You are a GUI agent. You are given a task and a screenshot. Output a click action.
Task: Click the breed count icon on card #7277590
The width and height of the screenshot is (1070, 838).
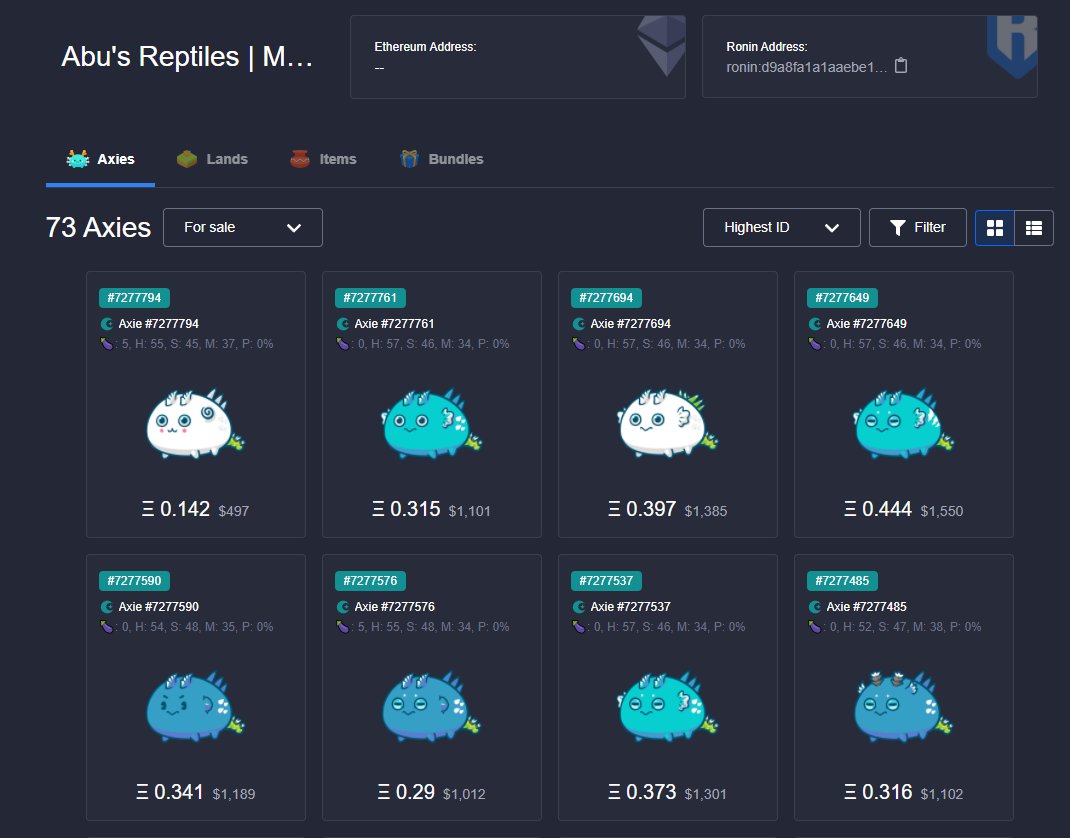click(x=106, y=627)
